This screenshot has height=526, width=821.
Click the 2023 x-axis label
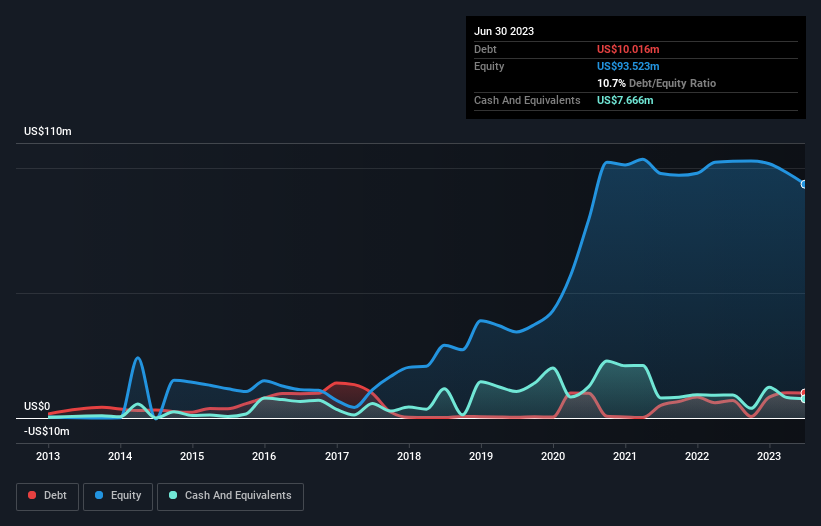[769, 456]
